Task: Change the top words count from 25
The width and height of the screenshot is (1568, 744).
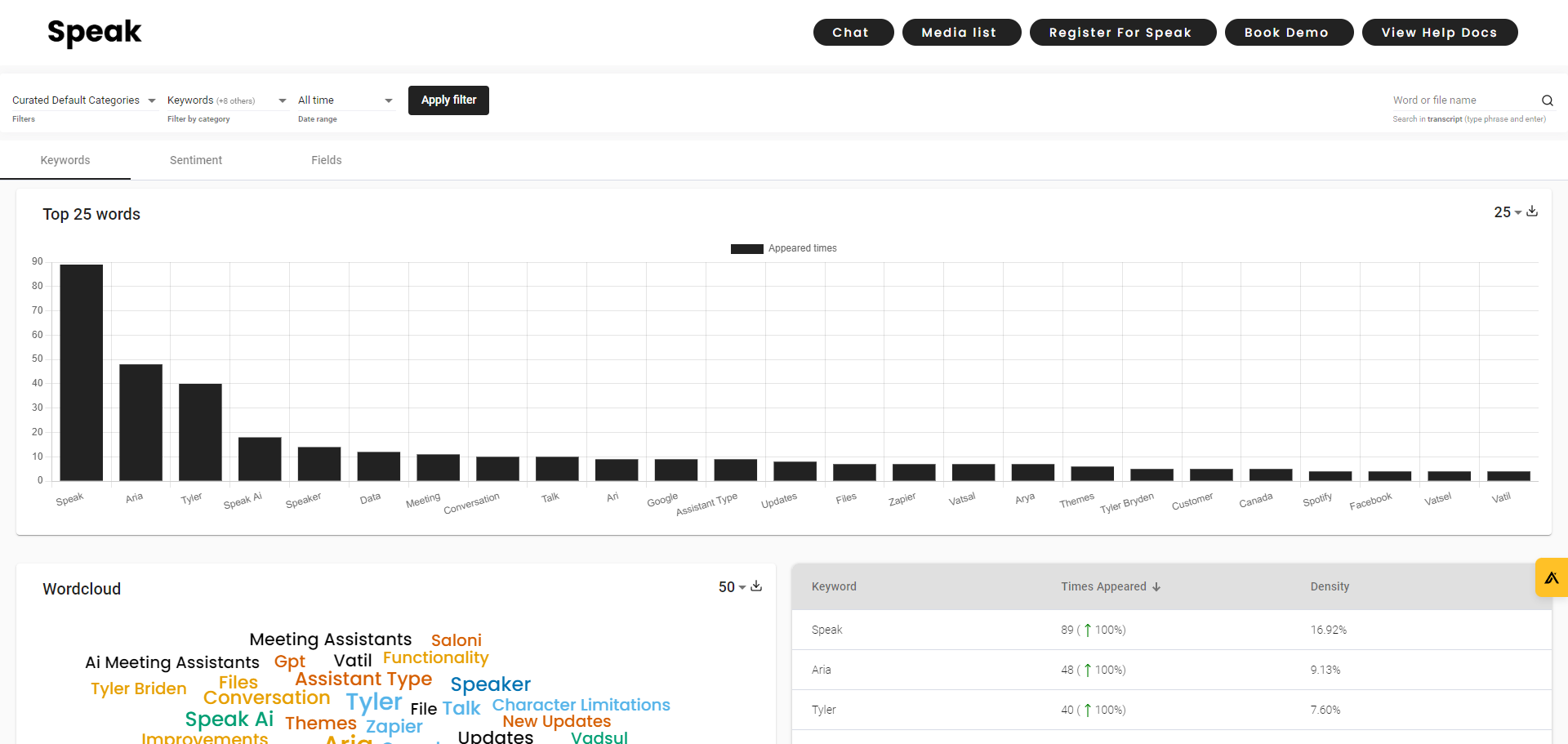Action: pyautogui.click(x=1508, y=212)
